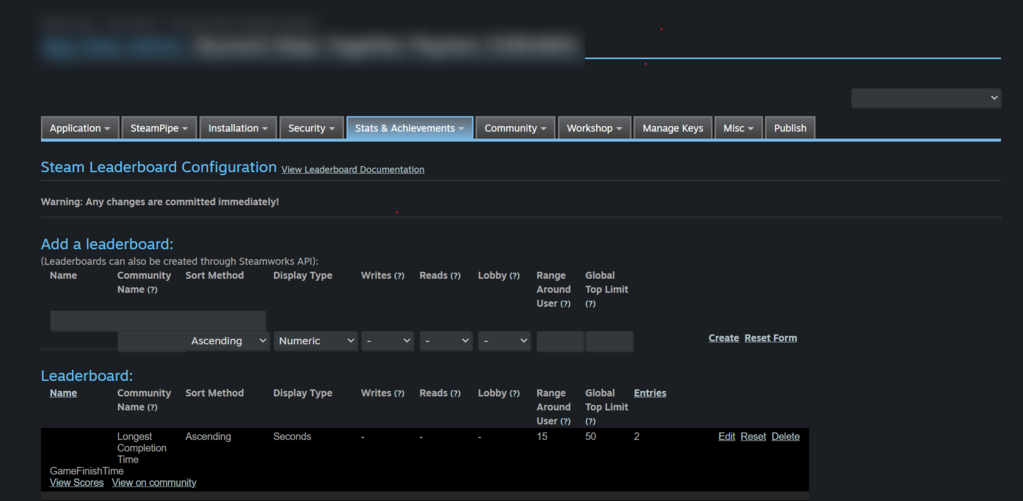1023x501 pixels.
Task: Reset the GameFinishTime leaderboard
Action: (x=753, y=436)
